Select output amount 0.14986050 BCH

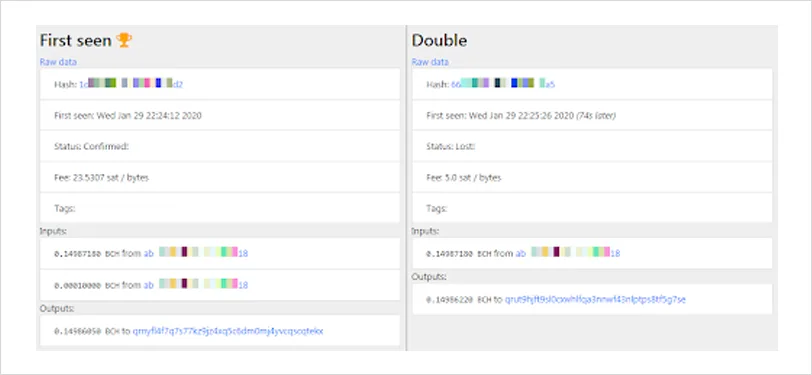click(x=86, y=331)
